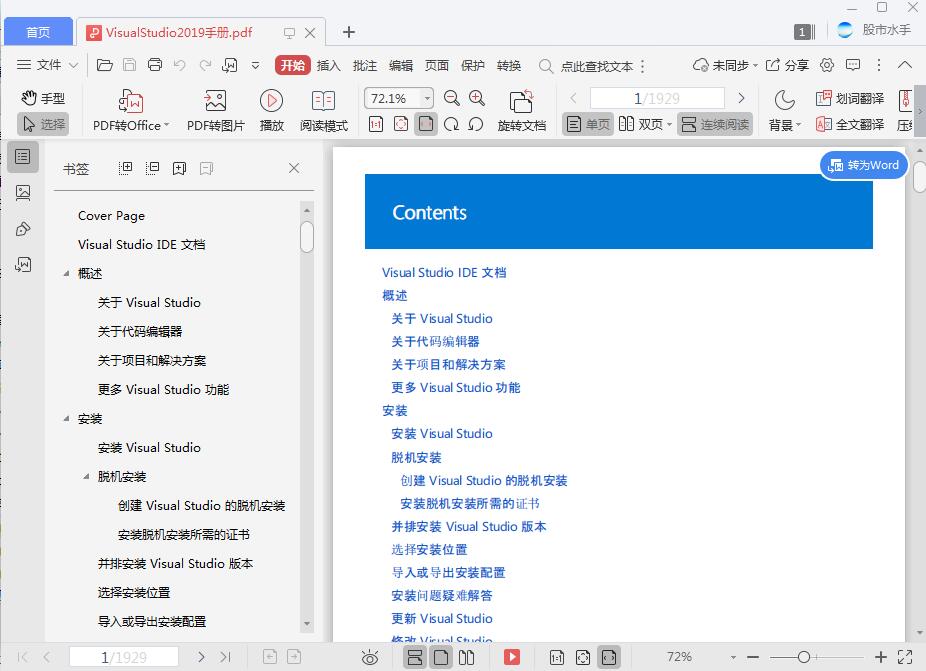Screen dimensions: 926x671
Task: Increase zoom with plus button near slider
Action: tap(881, 657)
